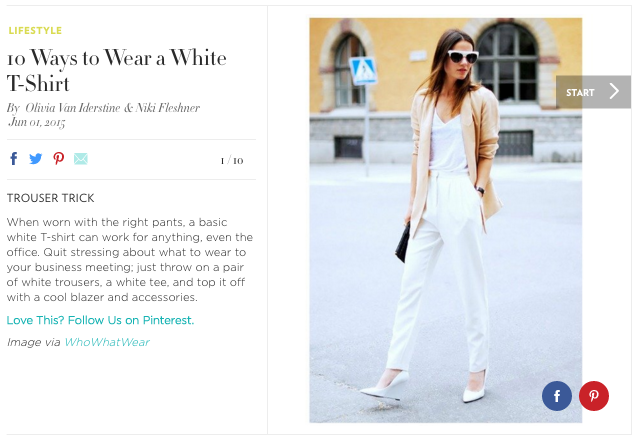Follow the "Love This? Follow Us on Pinterest" link
Image resolution: width=639 pixels, height=447 pixels.
pos(100,320)
